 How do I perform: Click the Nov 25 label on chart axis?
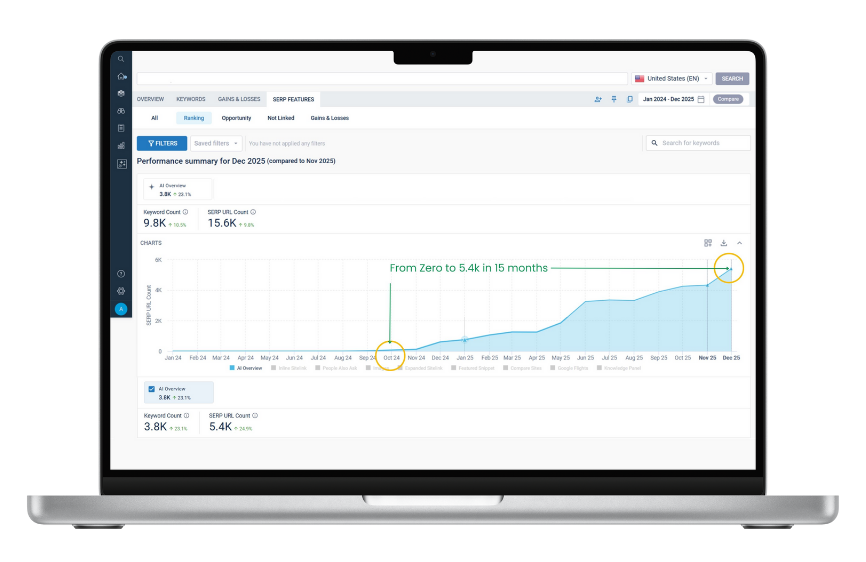(x=707, y=358)
